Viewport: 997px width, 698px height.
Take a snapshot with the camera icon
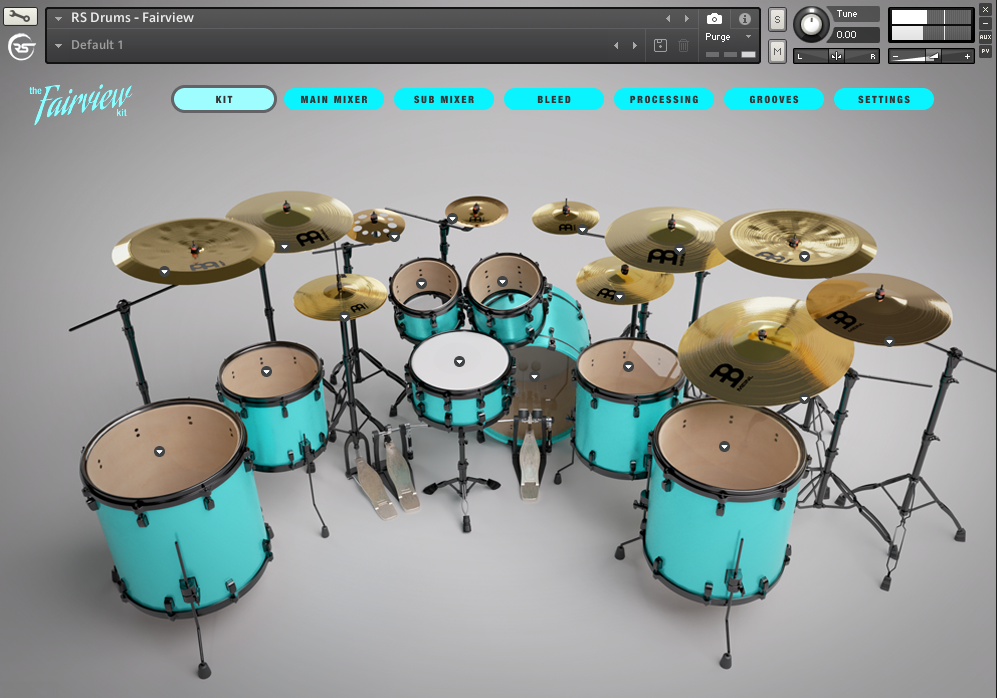click(714, 18)
